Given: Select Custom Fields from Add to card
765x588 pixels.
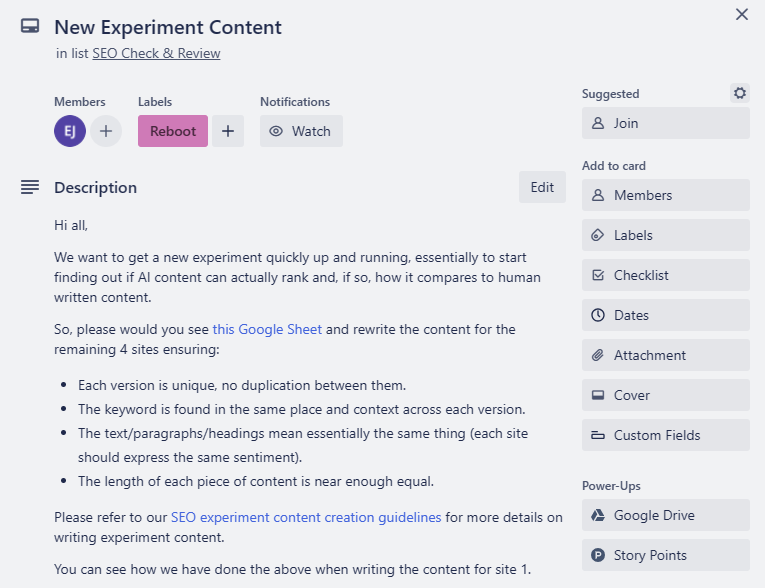Looking at the screenshot, I should click(665, 435).
